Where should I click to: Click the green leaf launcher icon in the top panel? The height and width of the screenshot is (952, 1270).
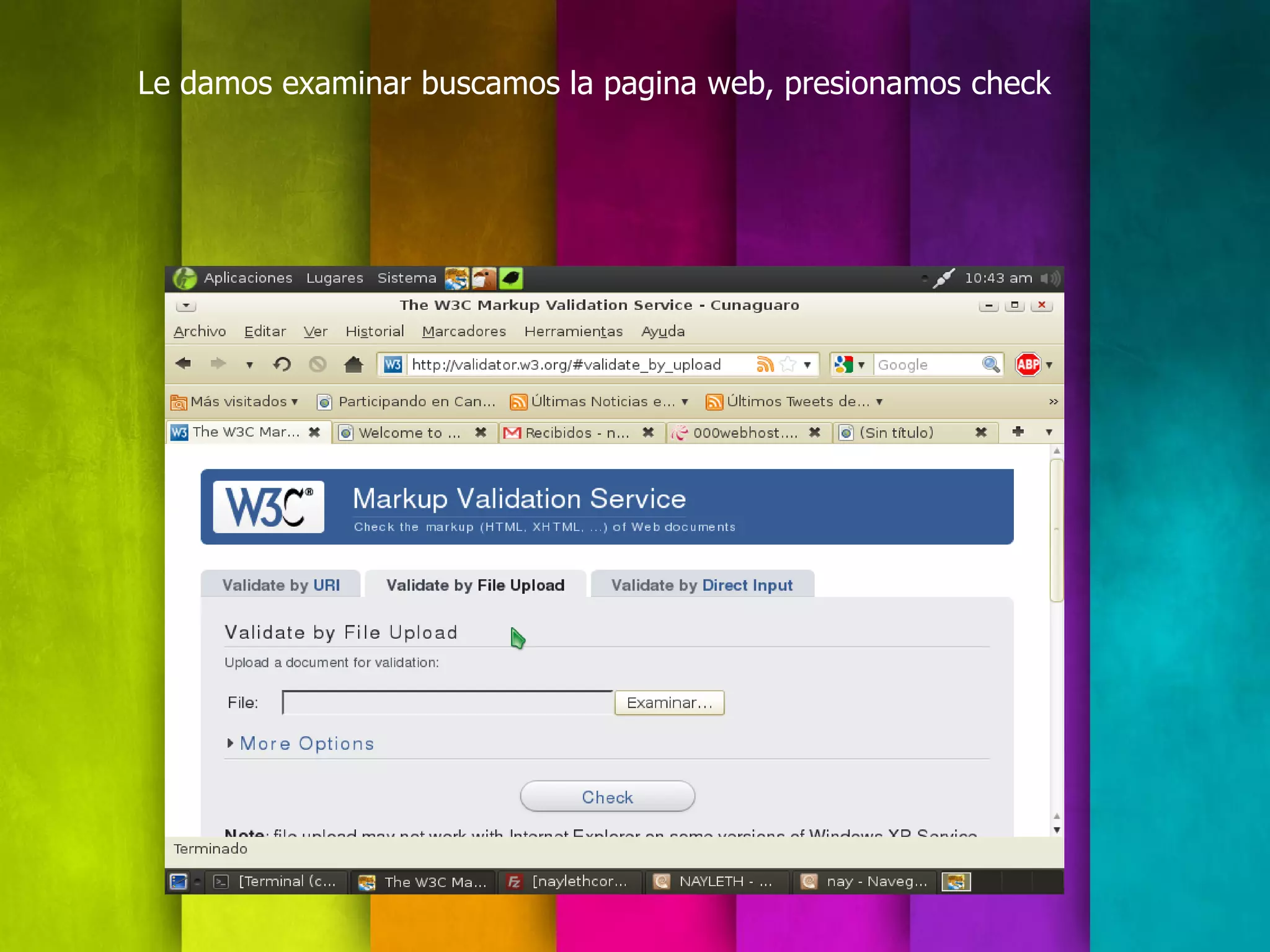511,278
